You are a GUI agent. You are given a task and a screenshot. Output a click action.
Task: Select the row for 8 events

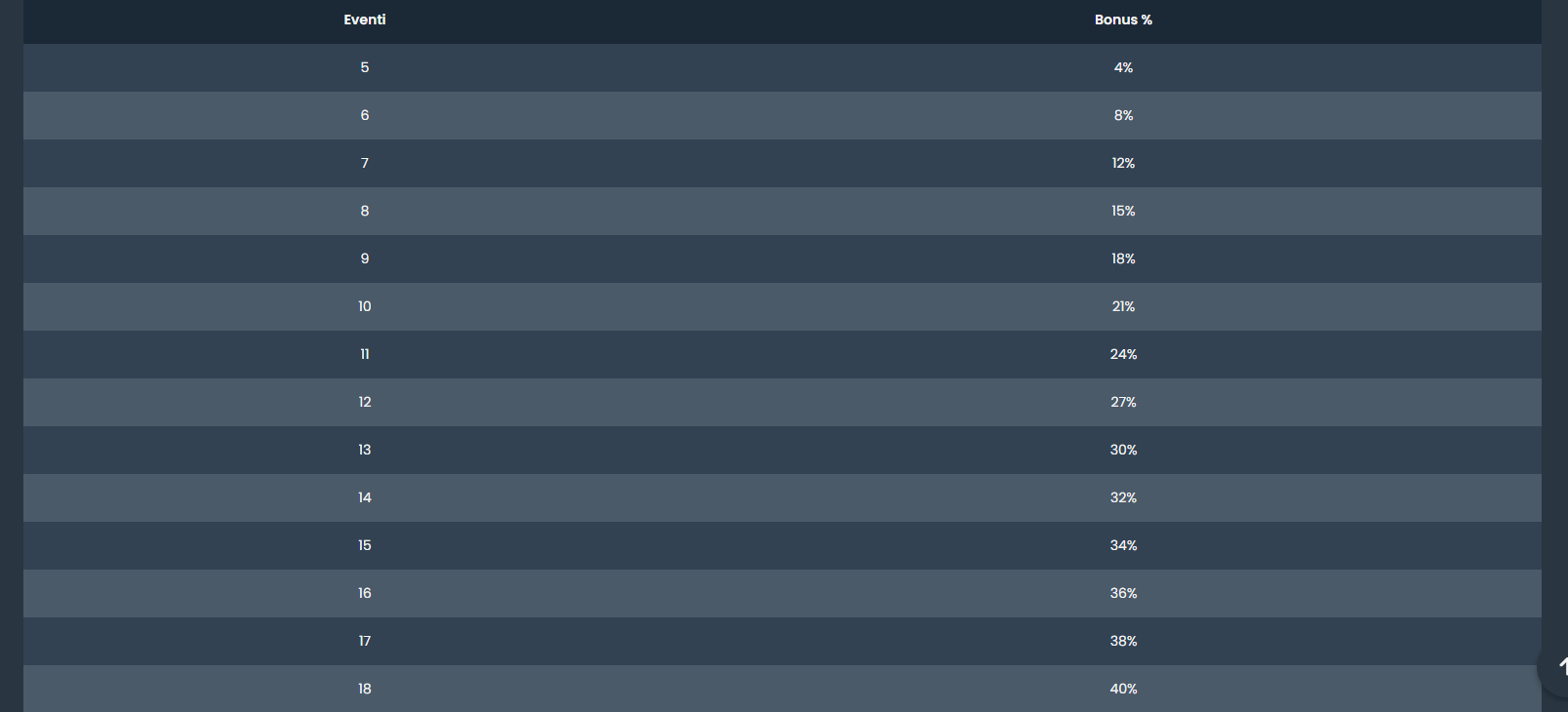(783, 211)
